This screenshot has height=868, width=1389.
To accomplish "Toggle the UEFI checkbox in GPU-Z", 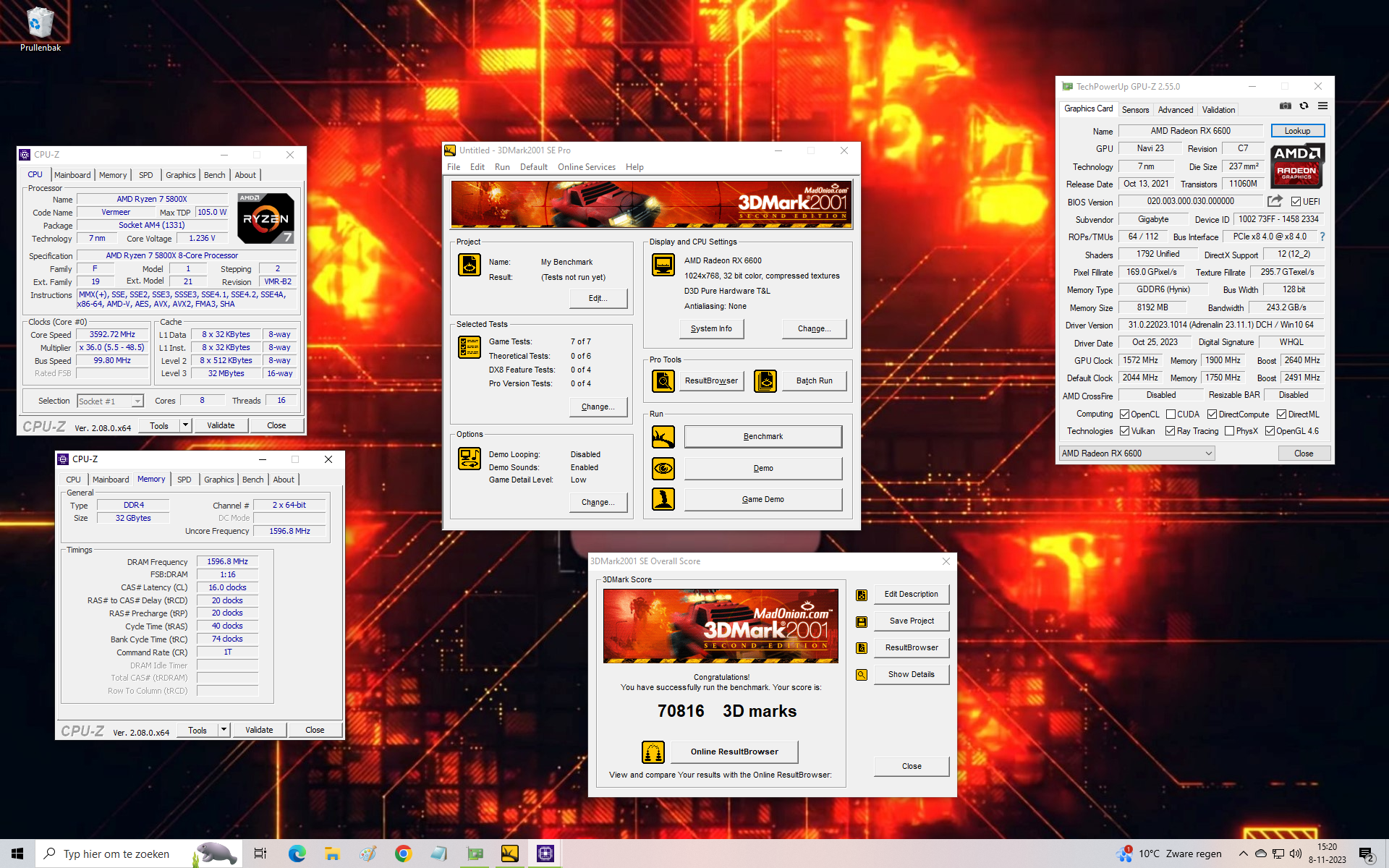I will click(1296, 202).
